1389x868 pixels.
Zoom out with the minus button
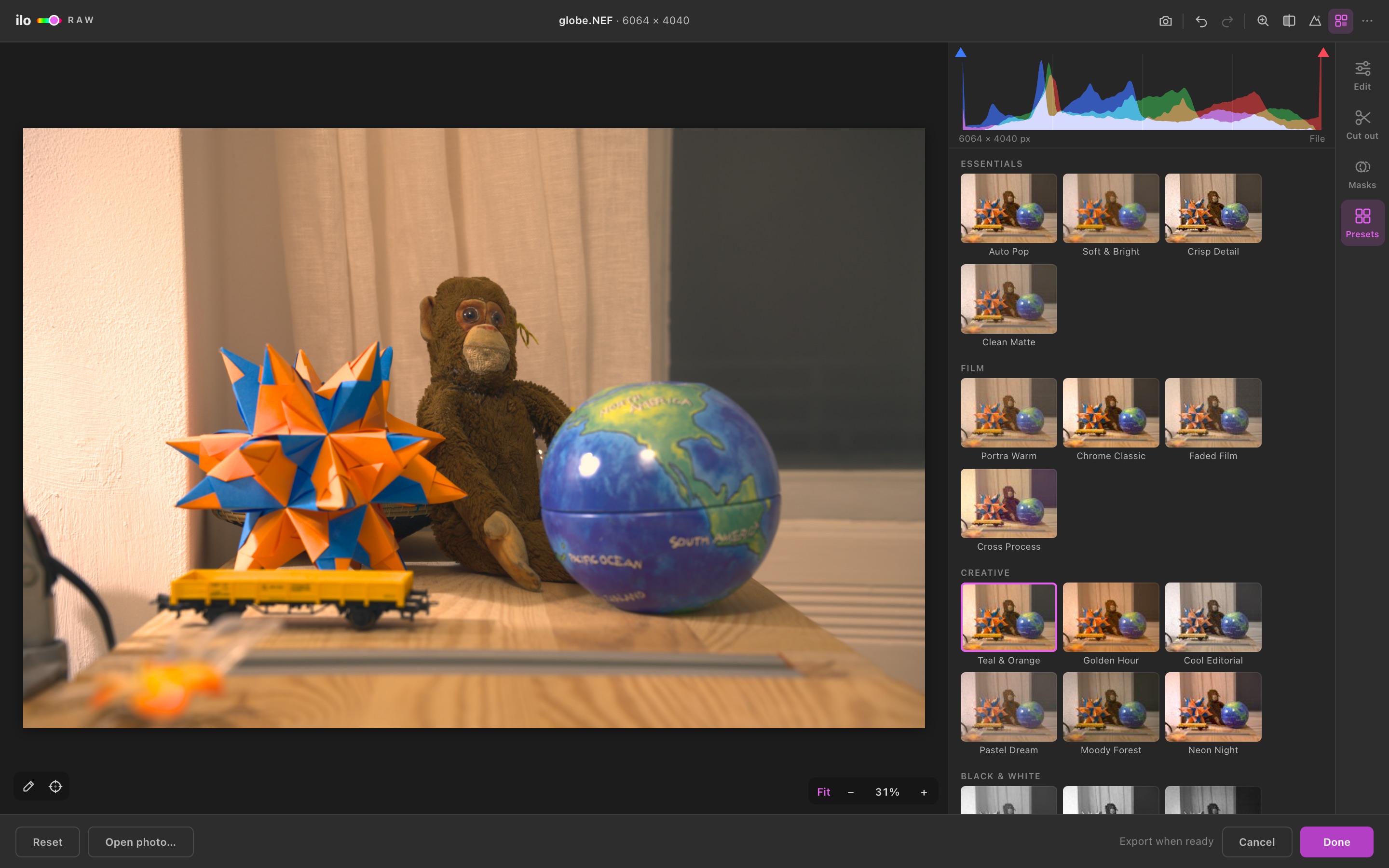(x=851, y=792)
